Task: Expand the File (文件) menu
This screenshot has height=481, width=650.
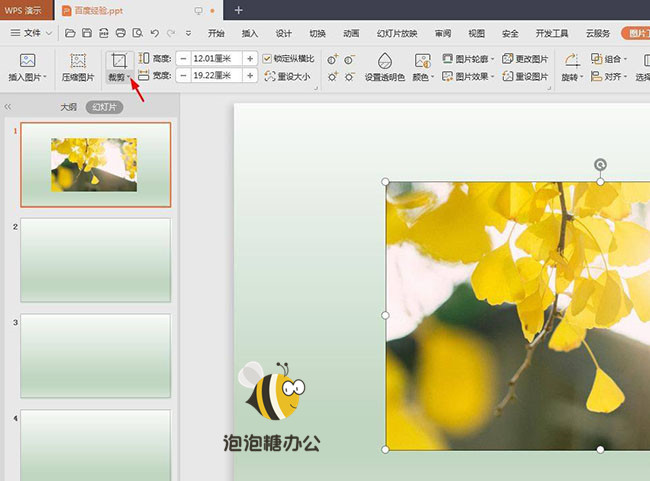Action: (31, 33)
